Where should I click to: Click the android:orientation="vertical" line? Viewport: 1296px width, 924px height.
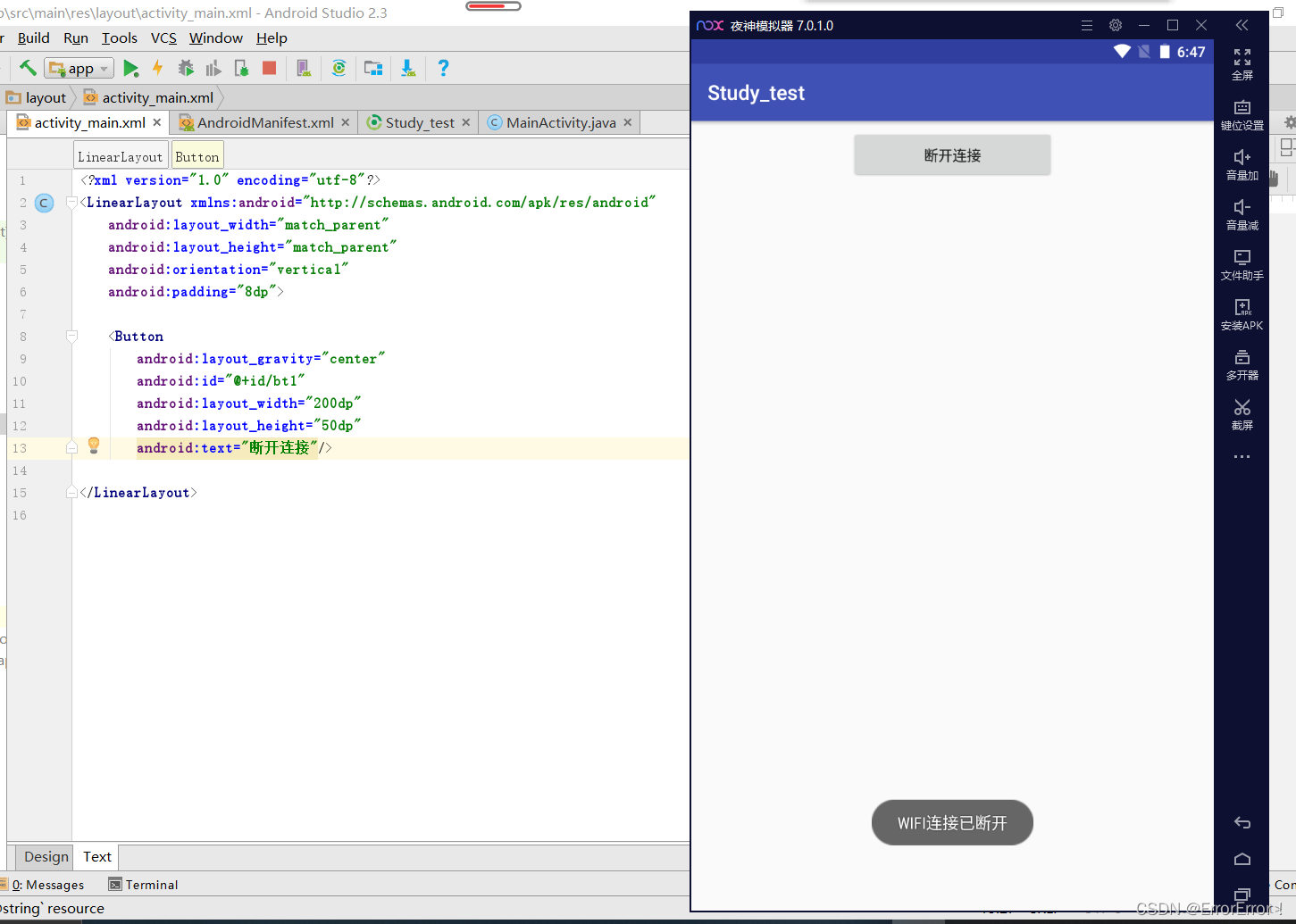point(228,270)
